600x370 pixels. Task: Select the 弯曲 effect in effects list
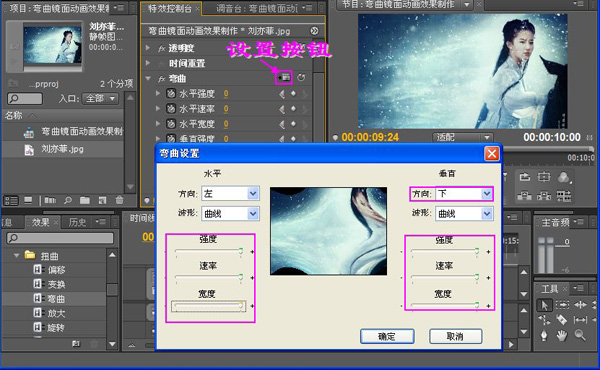[56, 299]
